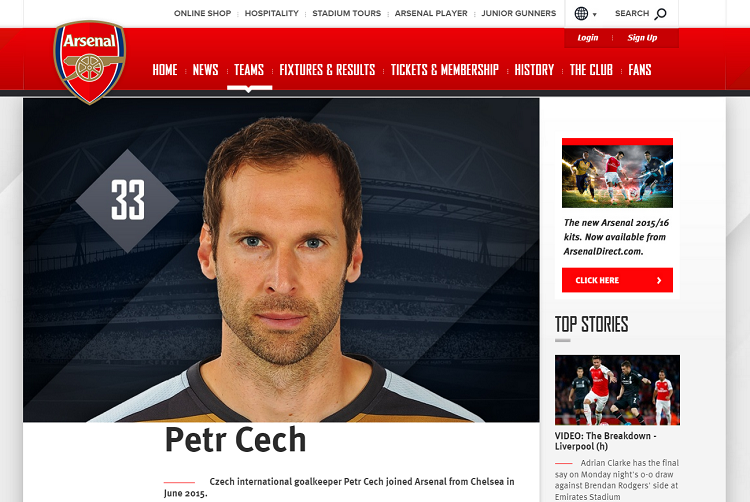
Task: Select the number 33 shirt badge
Action: coord(127,200)
